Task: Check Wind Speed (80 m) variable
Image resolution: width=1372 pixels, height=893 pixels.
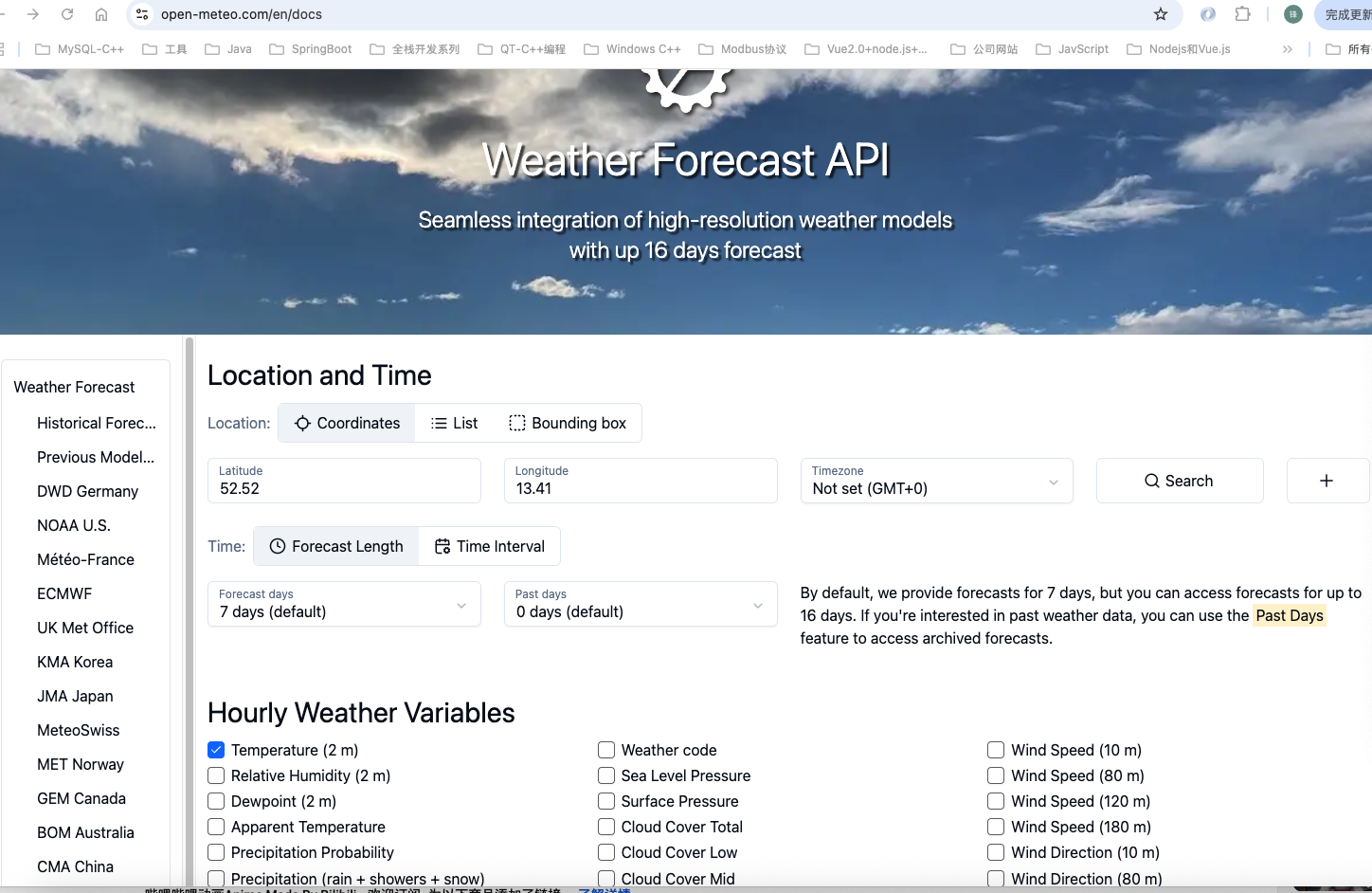Action: 995,775
